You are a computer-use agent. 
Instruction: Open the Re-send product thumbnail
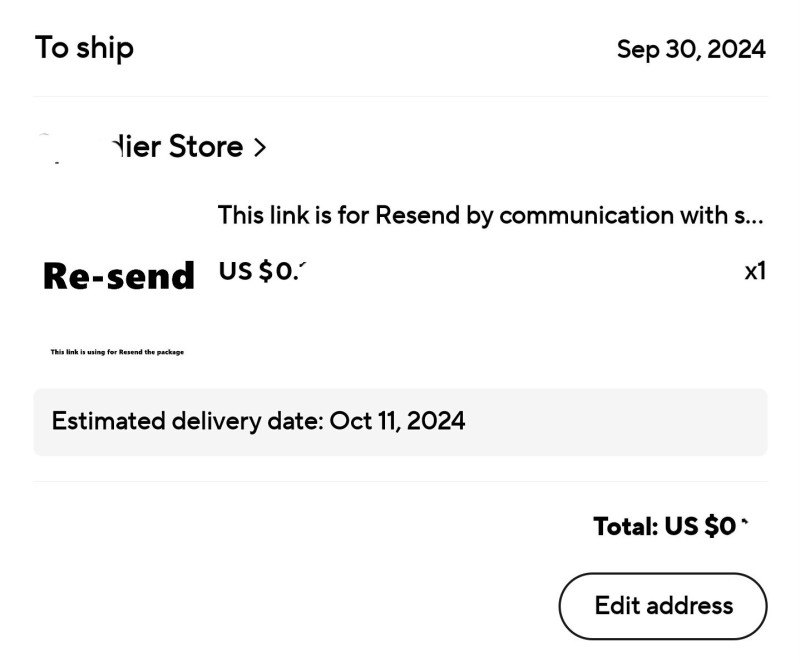(118, 290)
